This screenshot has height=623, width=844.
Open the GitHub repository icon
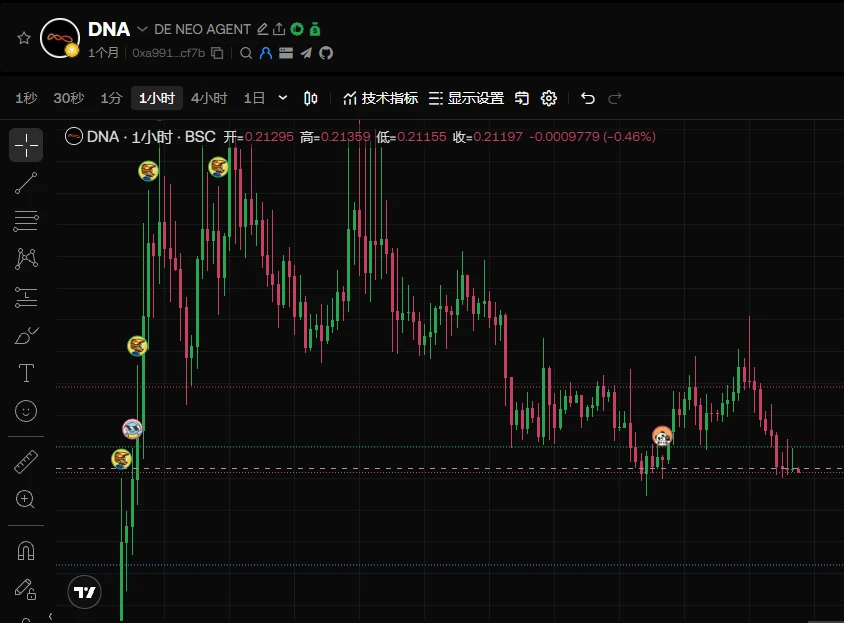(326, 53)
